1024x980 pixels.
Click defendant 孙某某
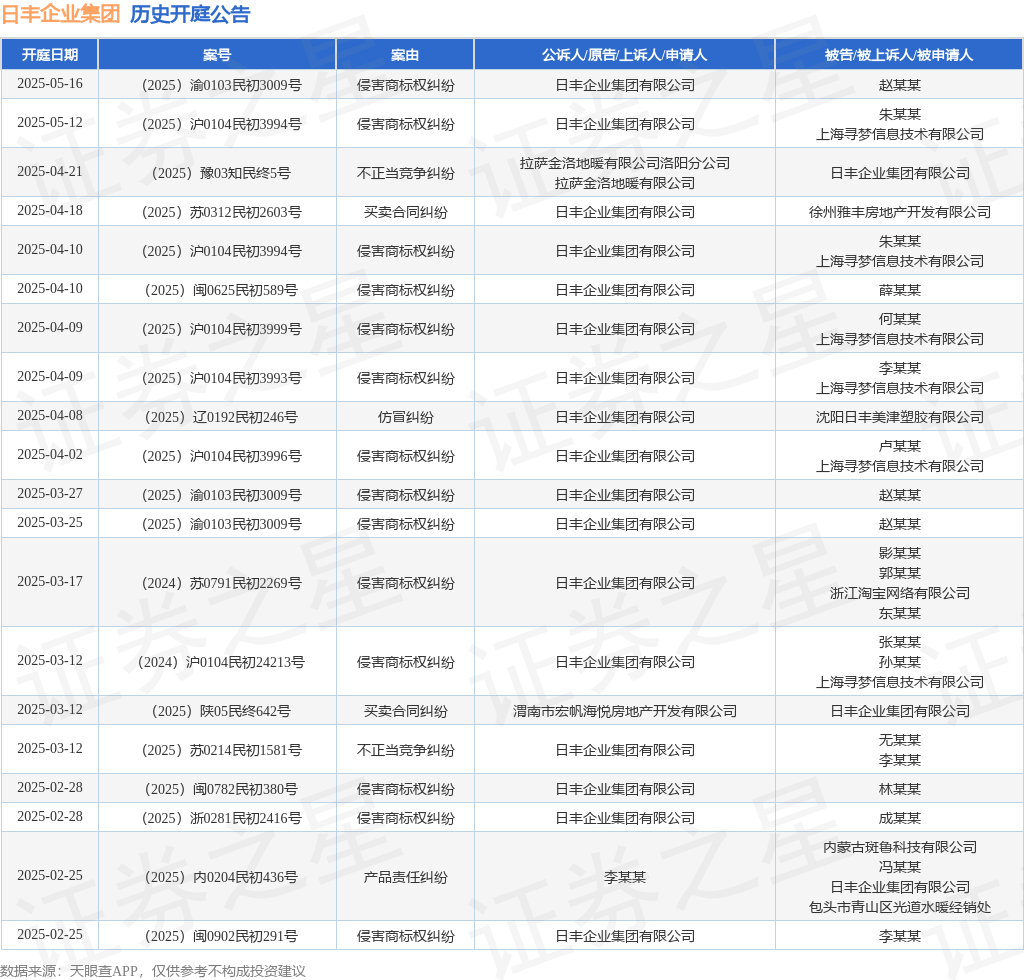[x=899, y=662]
